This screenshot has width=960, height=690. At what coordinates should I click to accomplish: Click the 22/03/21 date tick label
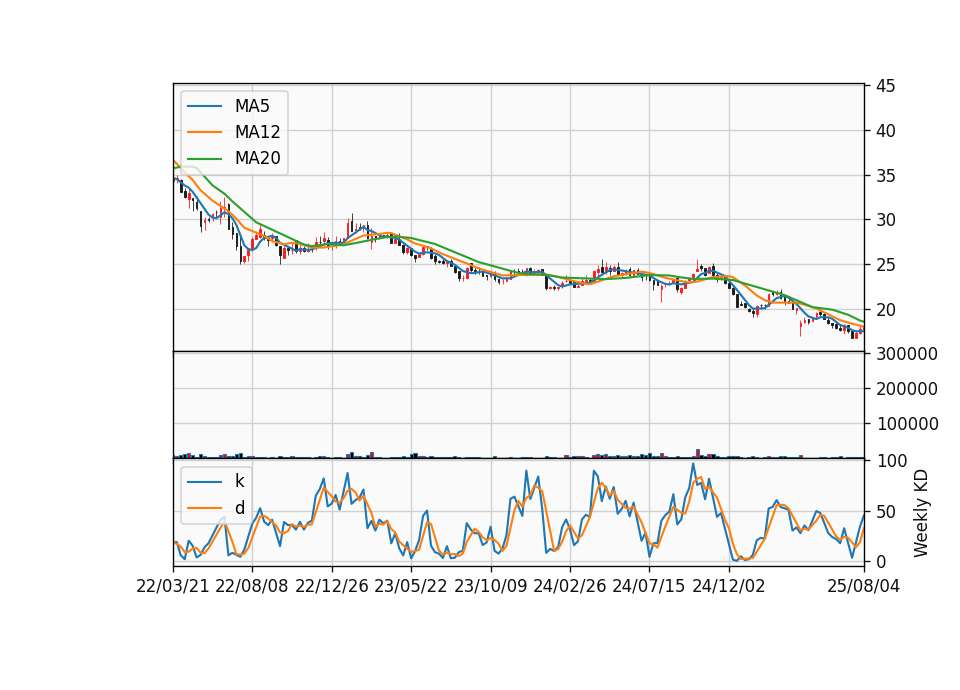coord(173,586)
